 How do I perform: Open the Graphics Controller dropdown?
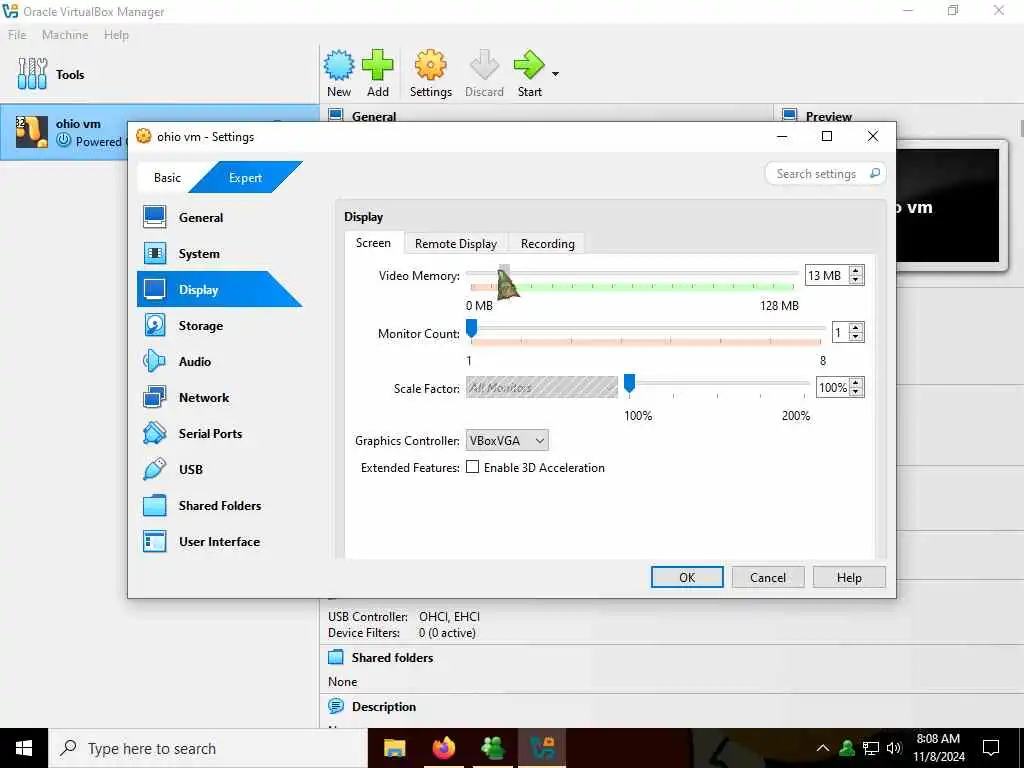click(x=507, y=440)
